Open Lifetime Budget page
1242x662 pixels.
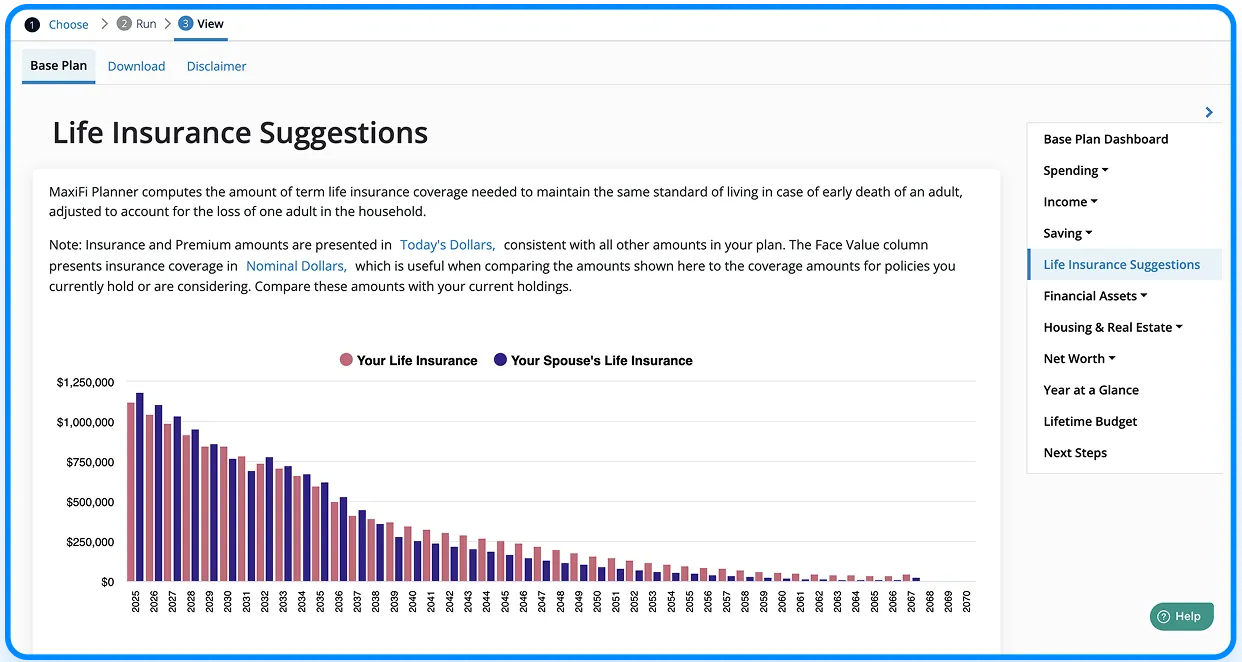(x=1090, y=421)
